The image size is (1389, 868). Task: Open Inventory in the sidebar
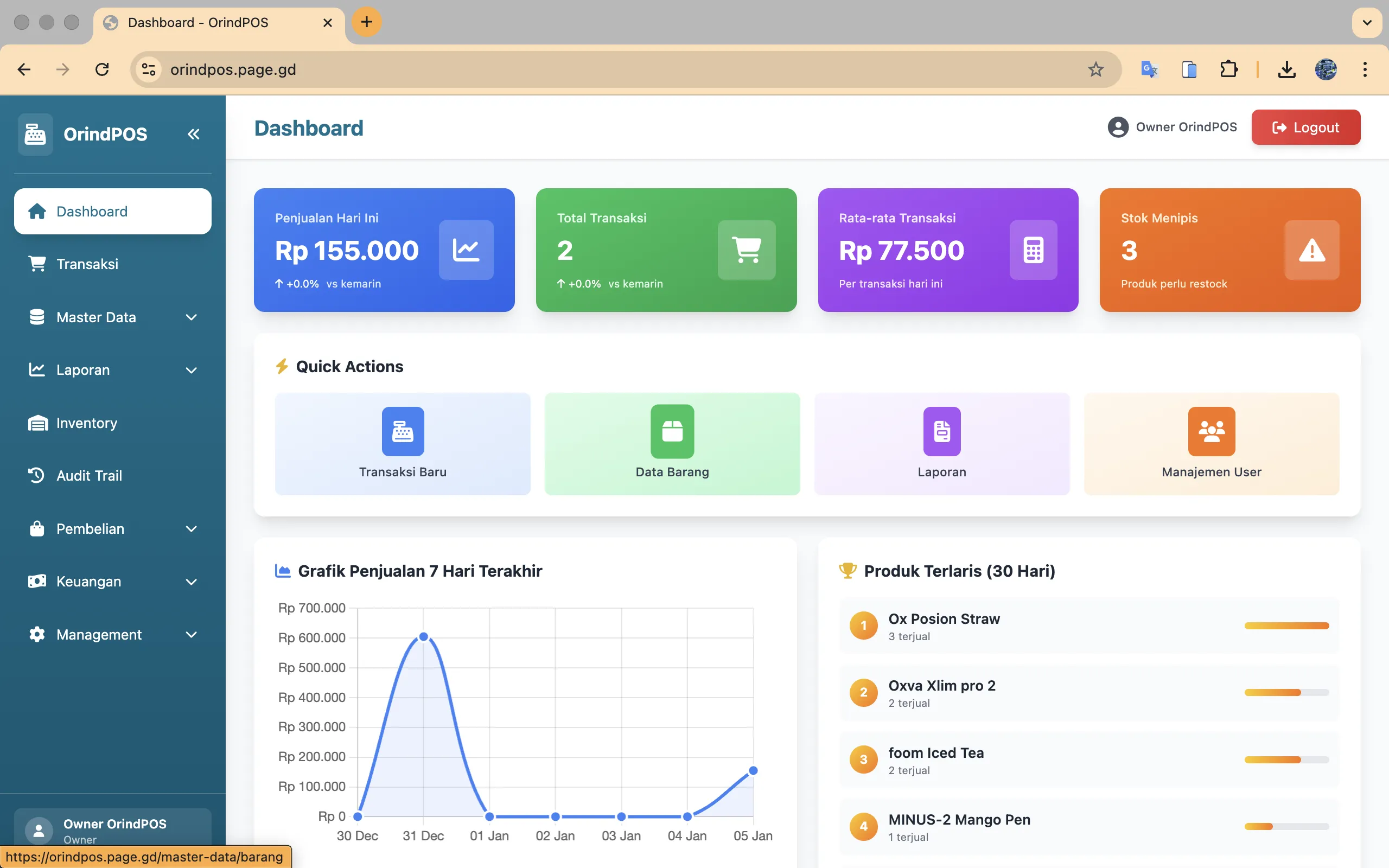coord(113,423)
